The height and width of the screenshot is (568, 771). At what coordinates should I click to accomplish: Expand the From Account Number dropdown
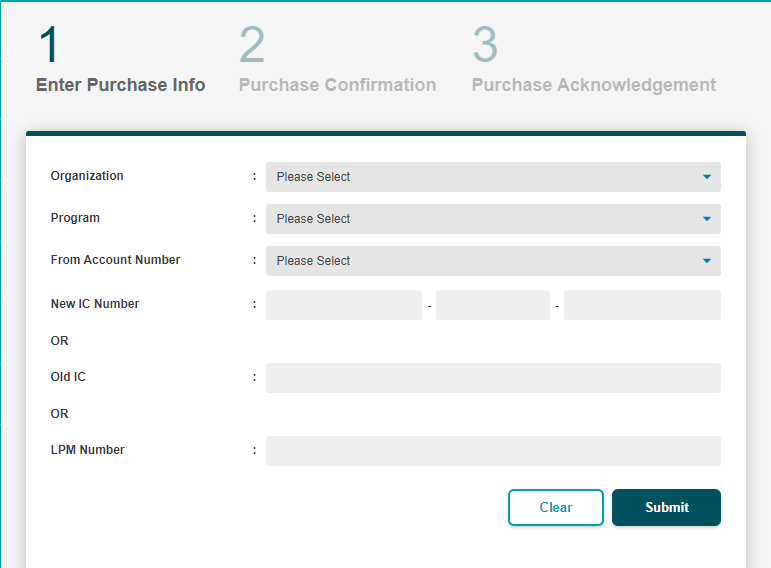[493, 261]
